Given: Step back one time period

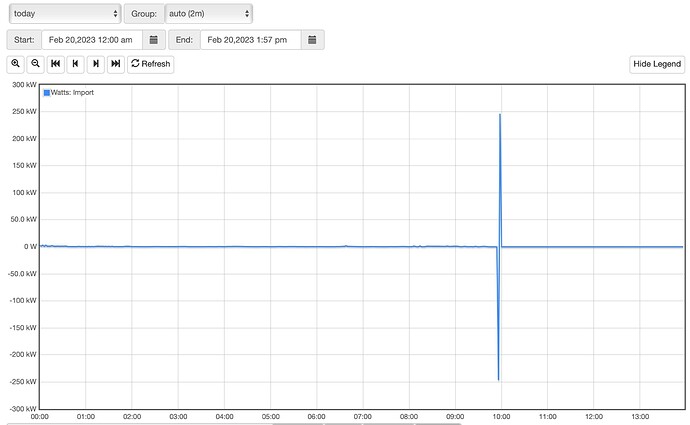Looking at the screenshot, I should tap(76, 64).
